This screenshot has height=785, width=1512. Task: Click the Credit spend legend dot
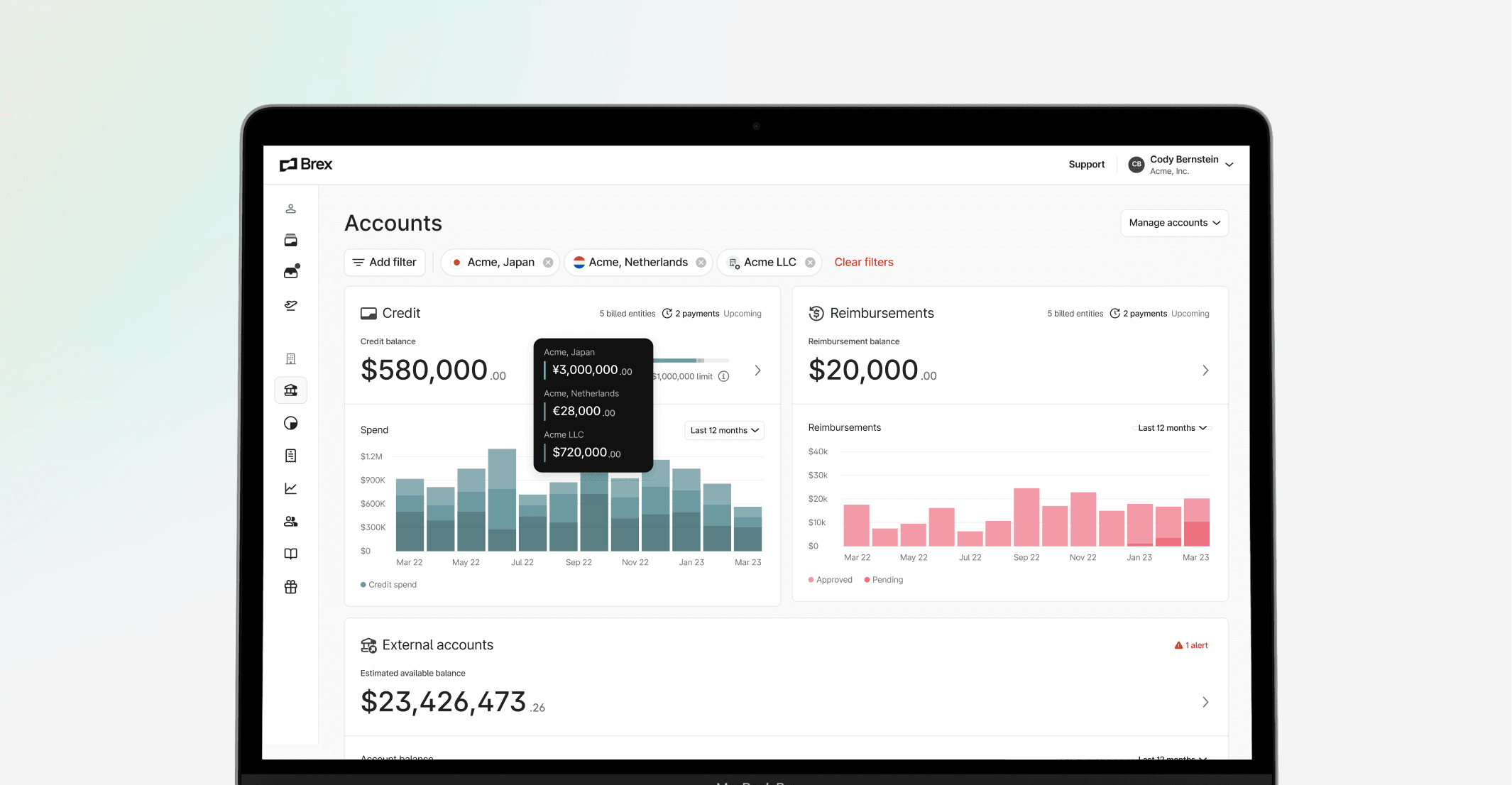coord(363,585)
